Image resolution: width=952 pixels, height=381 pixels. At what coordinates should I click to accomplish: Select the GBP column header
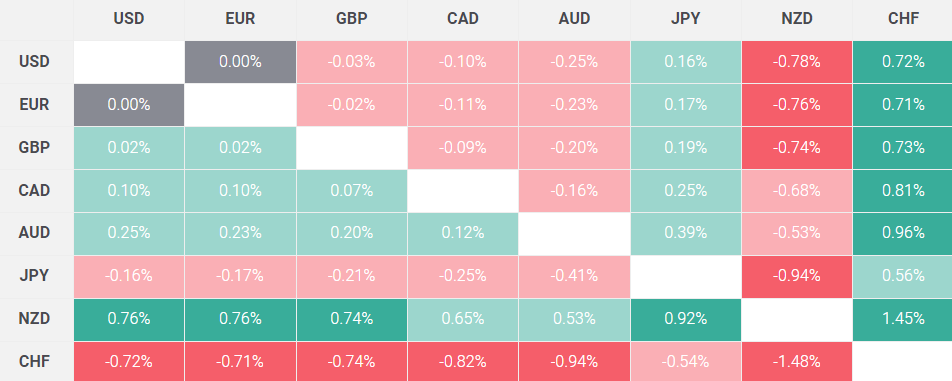pos(352,19)
